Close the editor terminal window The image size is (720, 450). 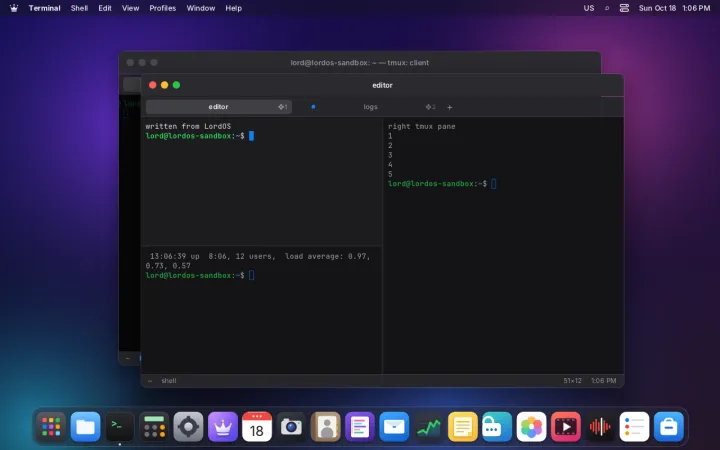[153, 85]
